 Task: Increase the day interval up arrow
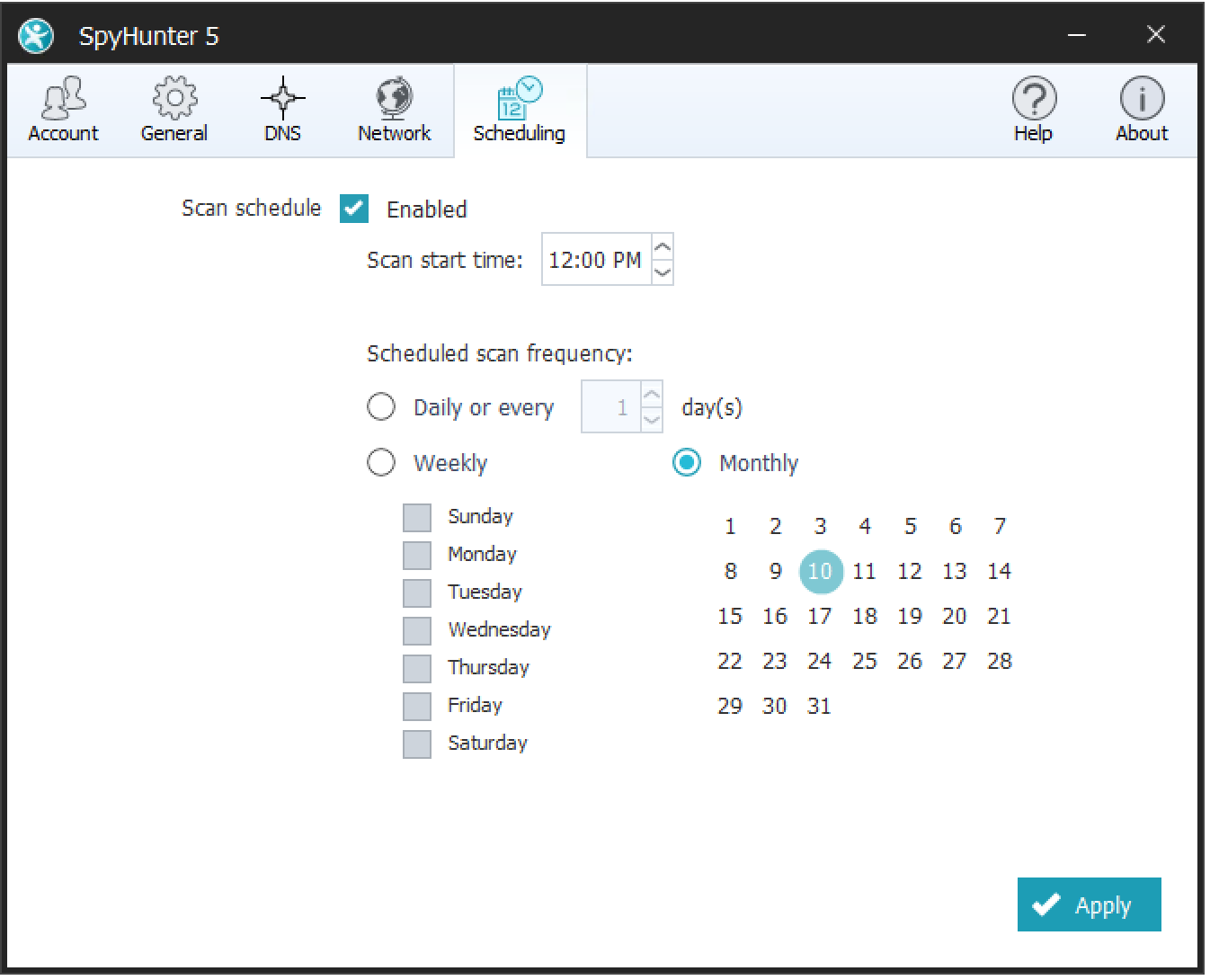(x=652, y=395)
